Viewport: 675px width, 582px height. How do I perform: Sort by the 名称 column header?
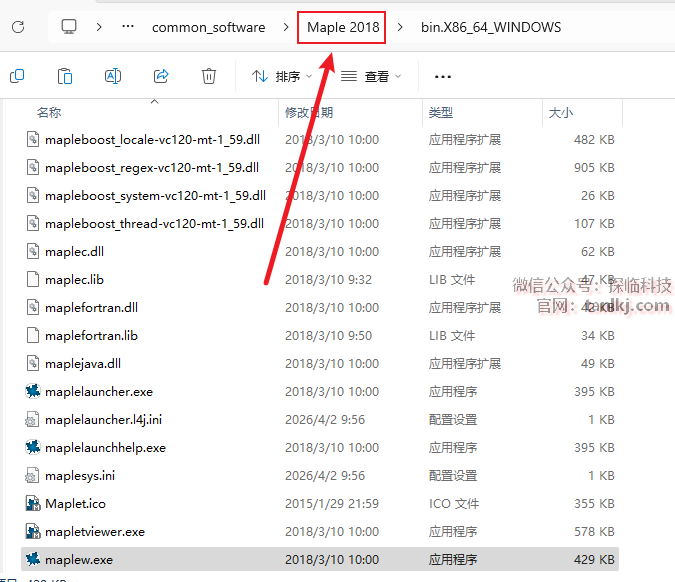tap(49, 113)
